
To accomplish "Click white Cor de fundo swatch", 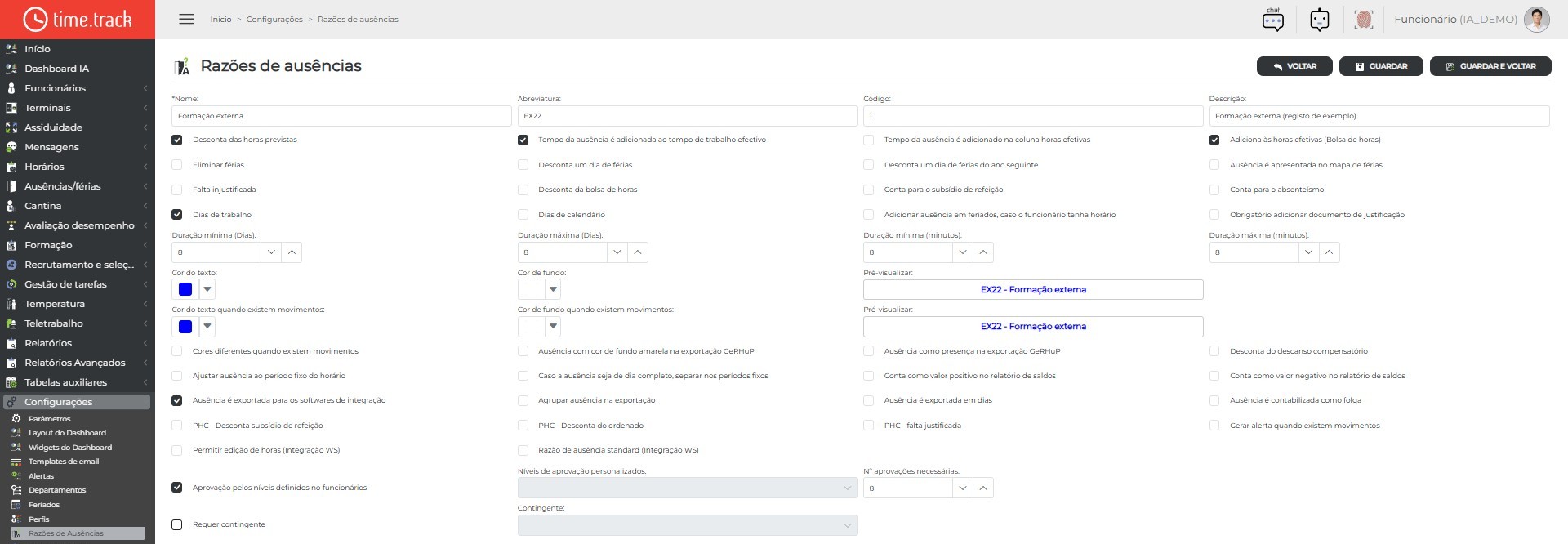I will pos(531,289).
